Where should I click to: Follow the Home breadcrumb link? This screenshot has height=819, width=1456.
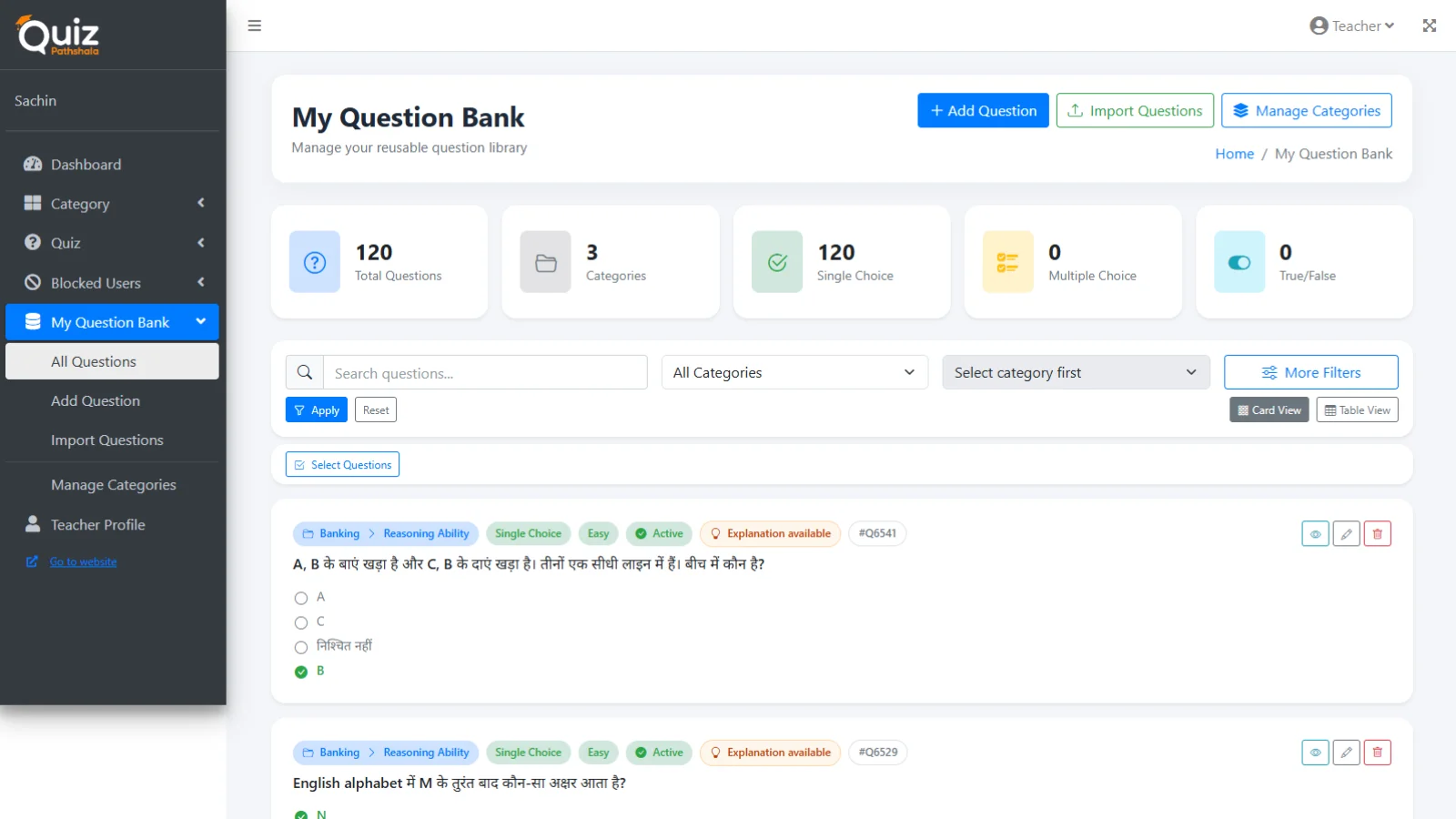(1234, 154)
